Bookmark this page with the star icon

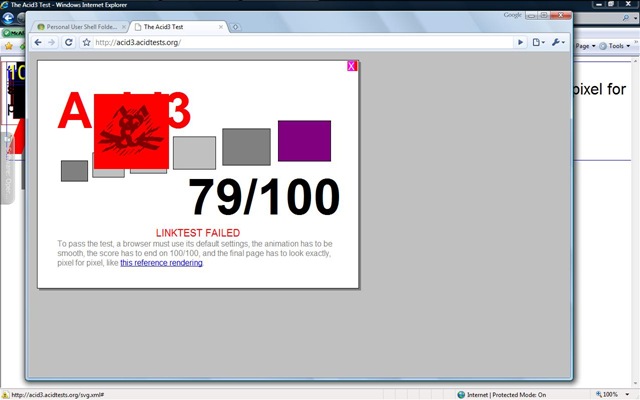(86, 42)
